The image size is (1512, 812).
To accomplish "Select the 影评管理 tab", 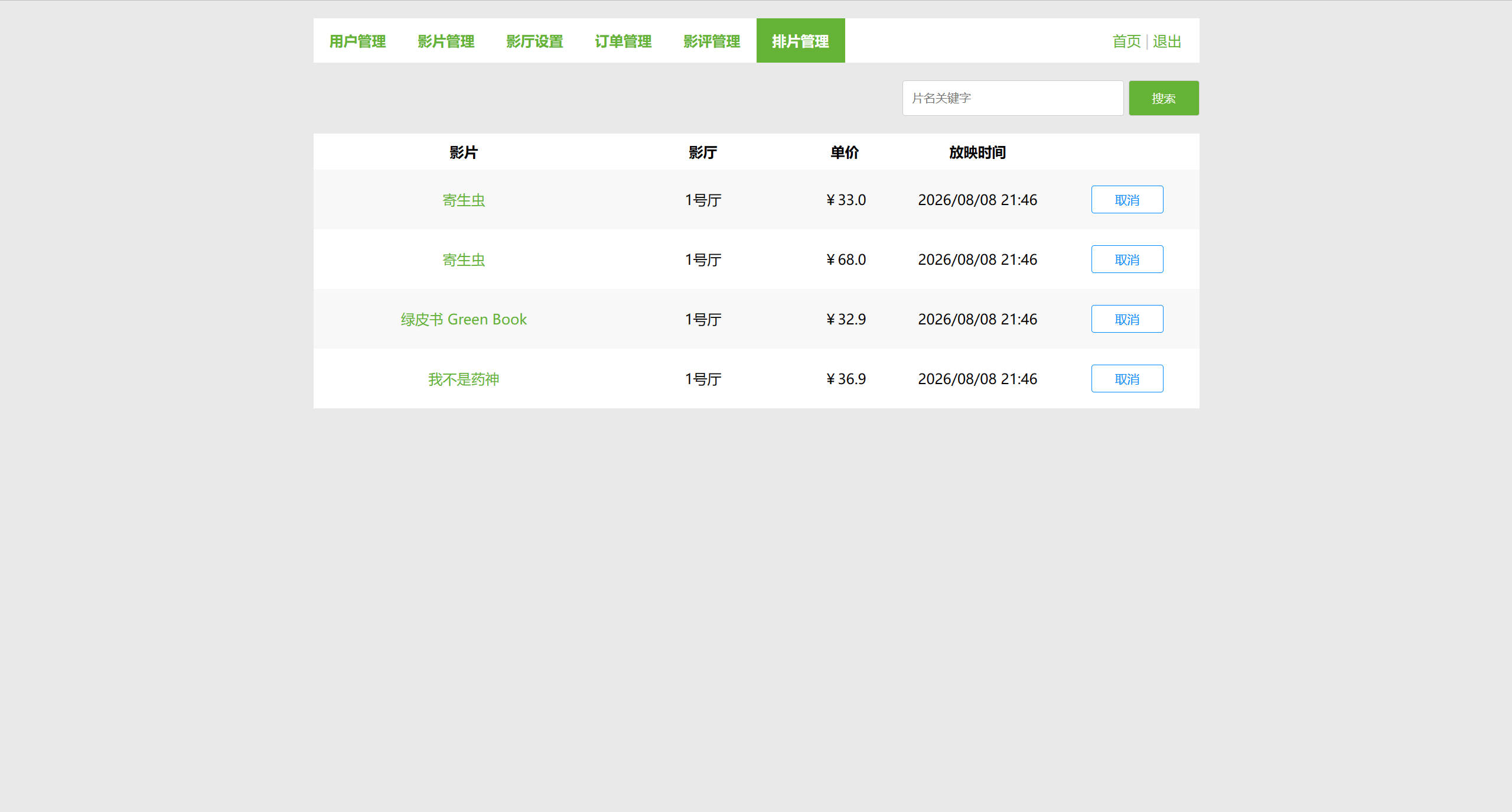I will 712,41.
